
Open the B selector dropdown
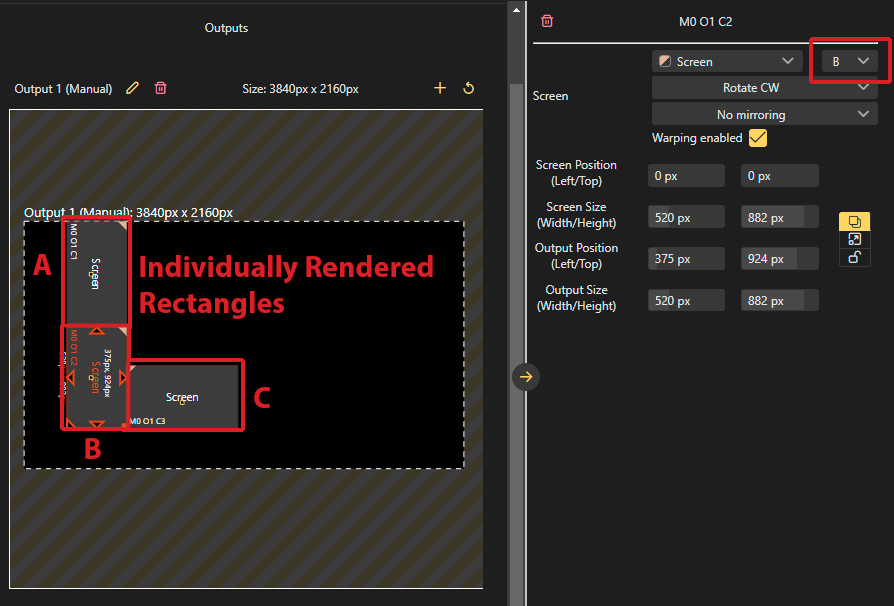coord(848,62)
